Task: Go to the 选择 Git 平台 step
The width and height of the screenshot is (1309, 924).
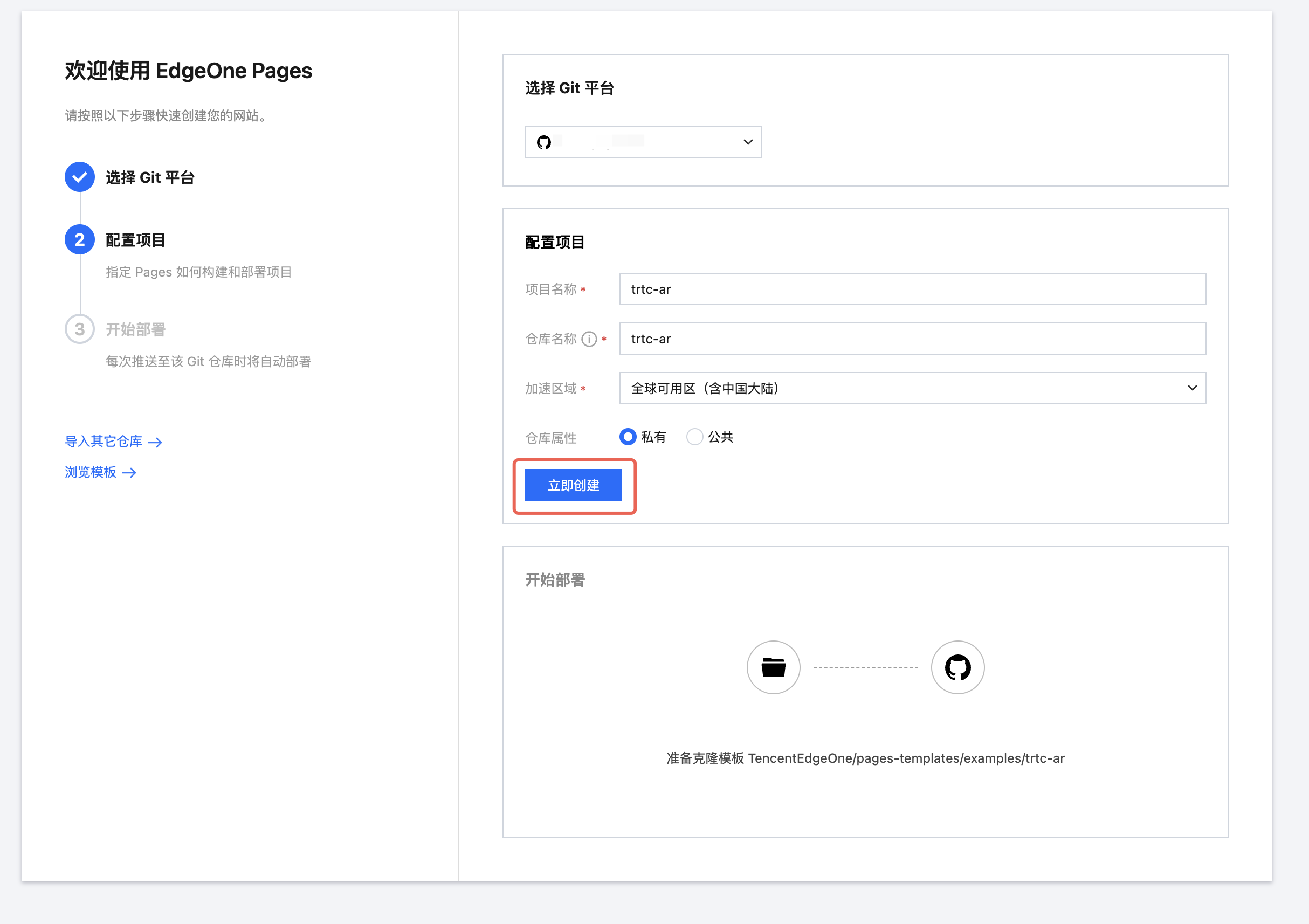Action: (150, 177)
